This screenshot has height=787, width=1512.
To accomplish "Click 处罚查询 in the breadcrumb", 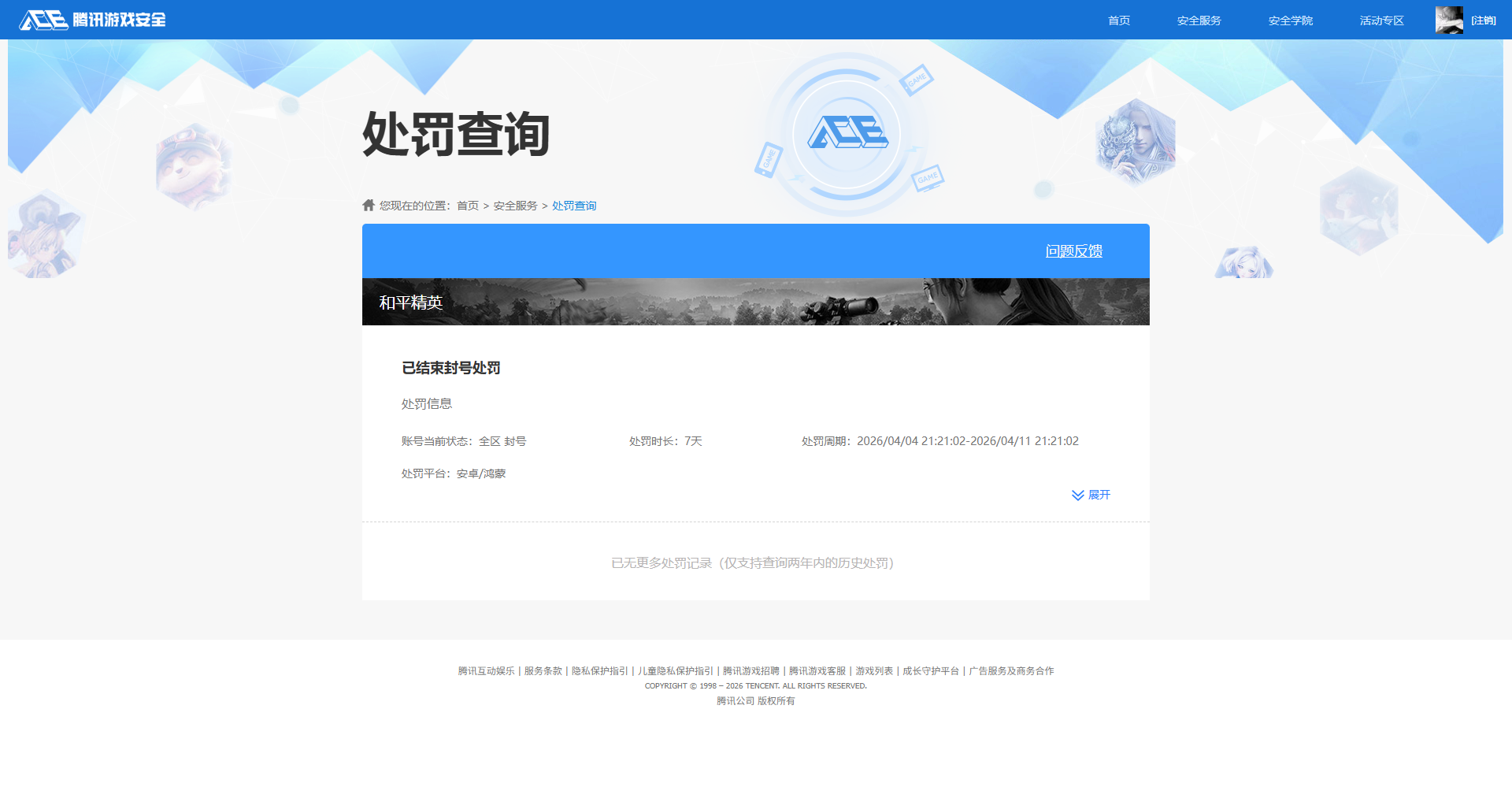I will pos(574,206).
